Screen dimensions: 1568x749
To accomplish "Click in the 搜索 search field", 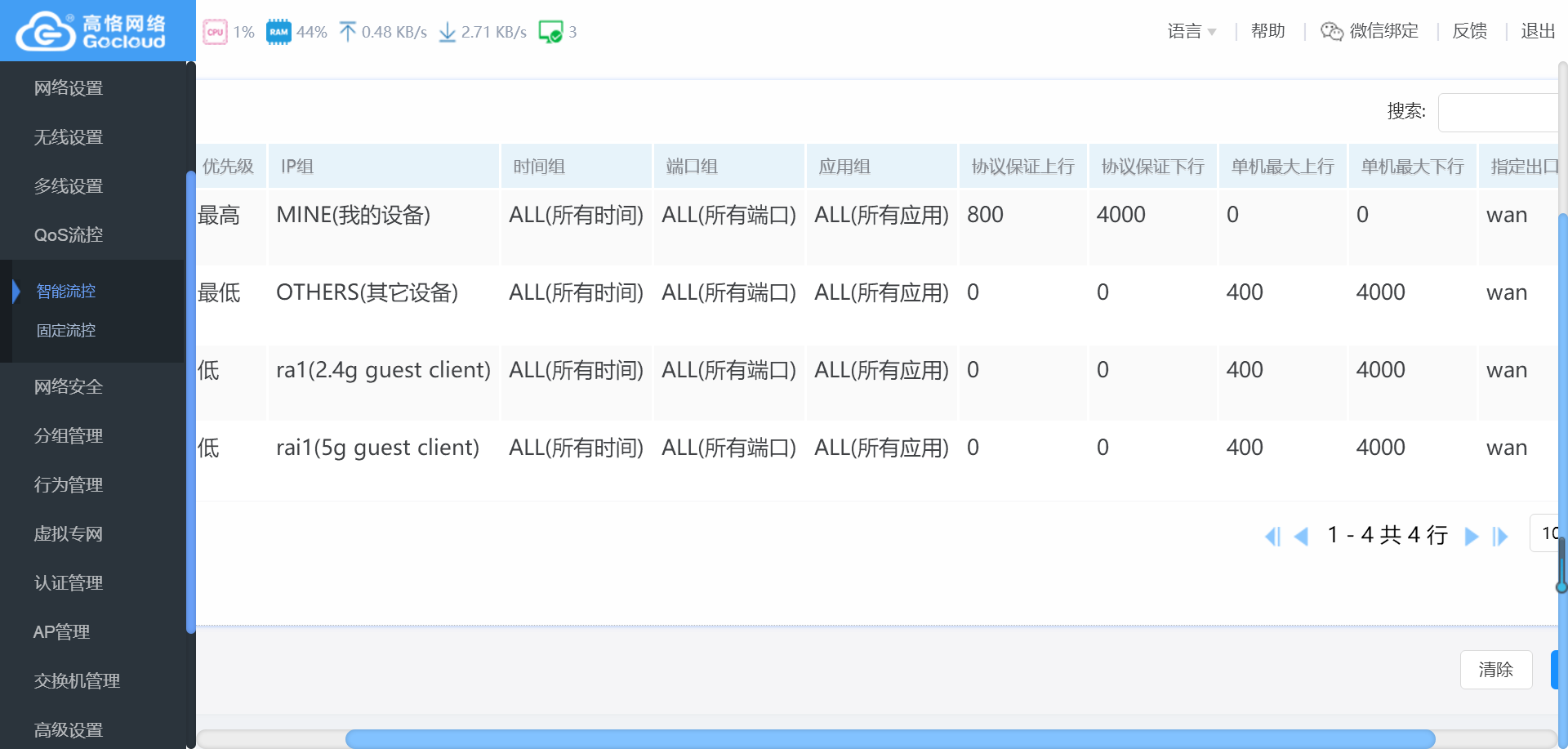I will [1499, 112].
